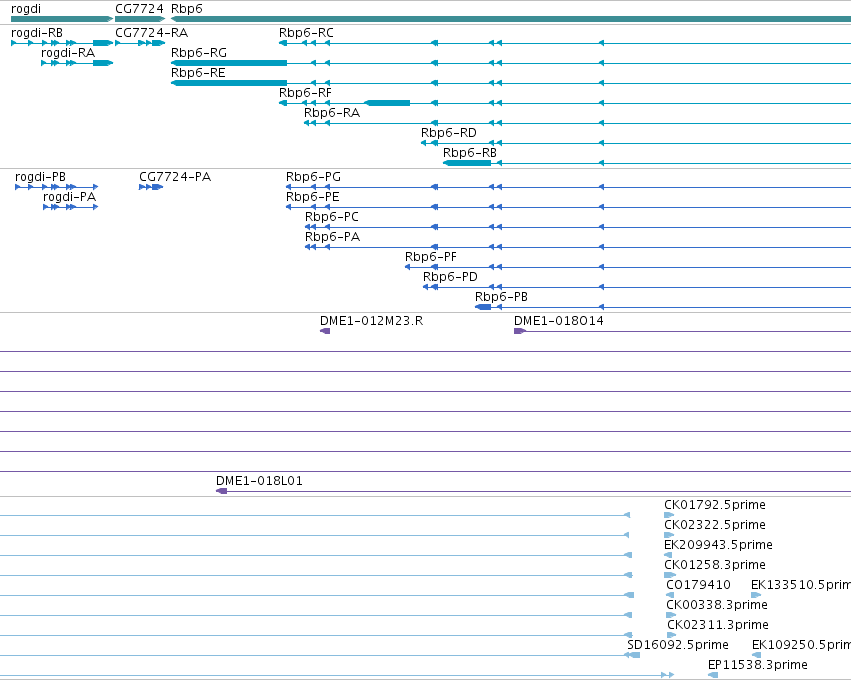Image resolution: width=851 pixels, height=680 pixels.
Task: Select the DME1-012M23.R purple arrow glyph
Action: pyautogui.click(x=325, y=332)
